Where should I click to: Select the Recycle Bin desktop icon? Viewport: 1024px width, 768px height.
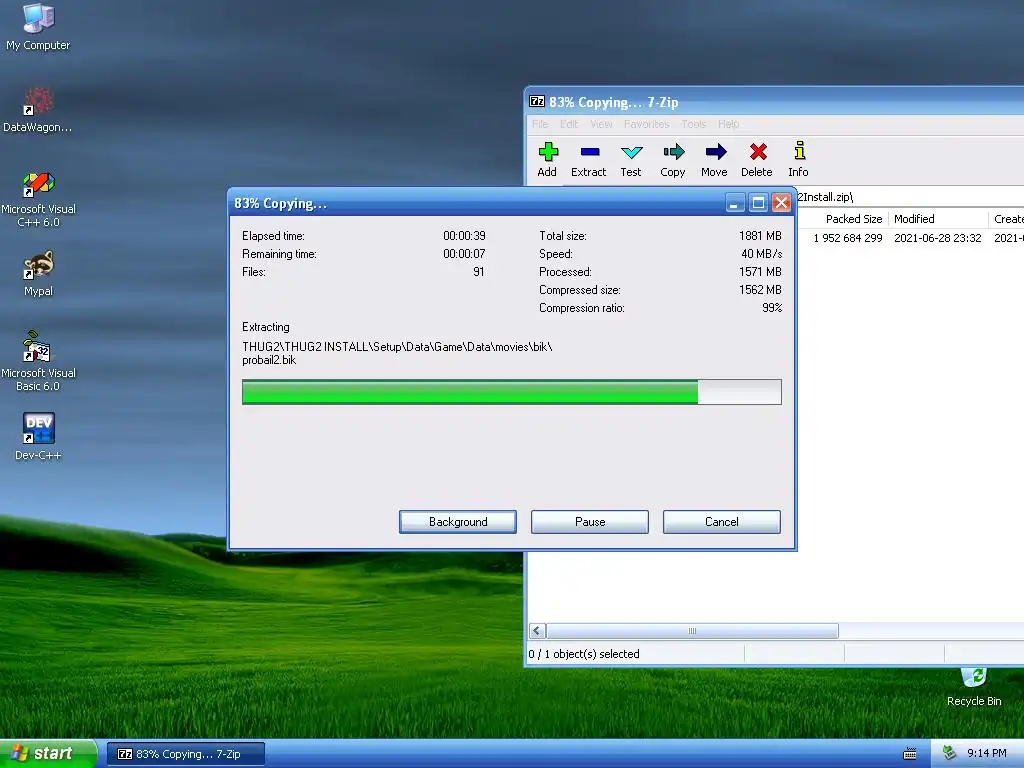(x=974, y=687)
